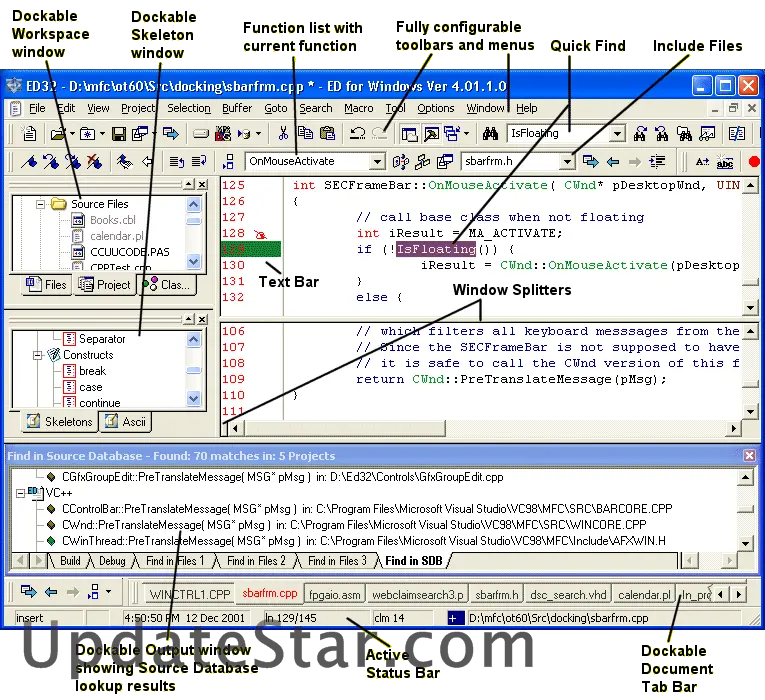This screenshot has height=700, width=765.
Task: Click the clipboard Paste icon
Action: tap(327, 133)
